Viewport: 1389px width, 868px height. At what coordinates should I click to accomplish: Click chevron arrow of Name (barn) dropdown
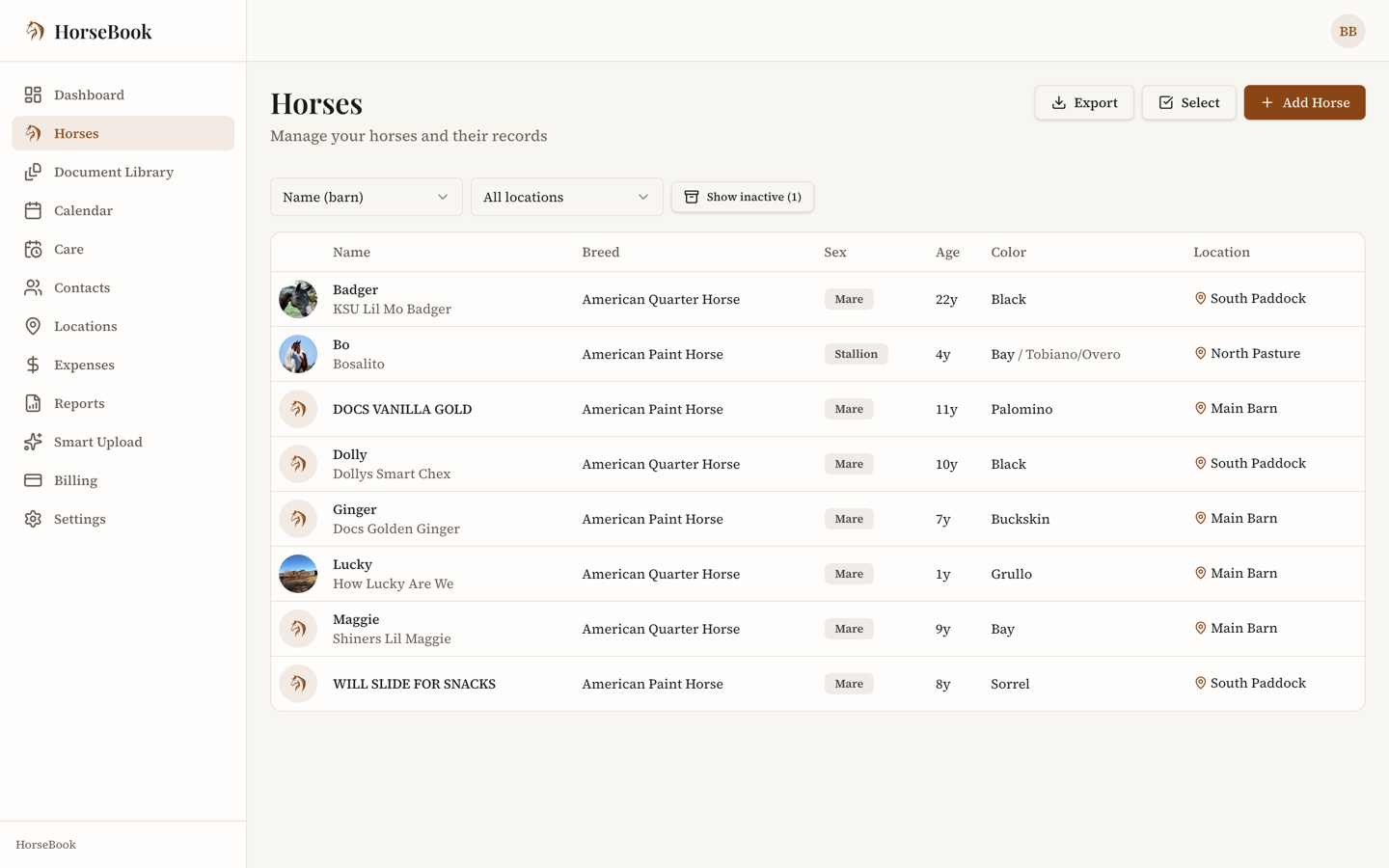point(443,197)
